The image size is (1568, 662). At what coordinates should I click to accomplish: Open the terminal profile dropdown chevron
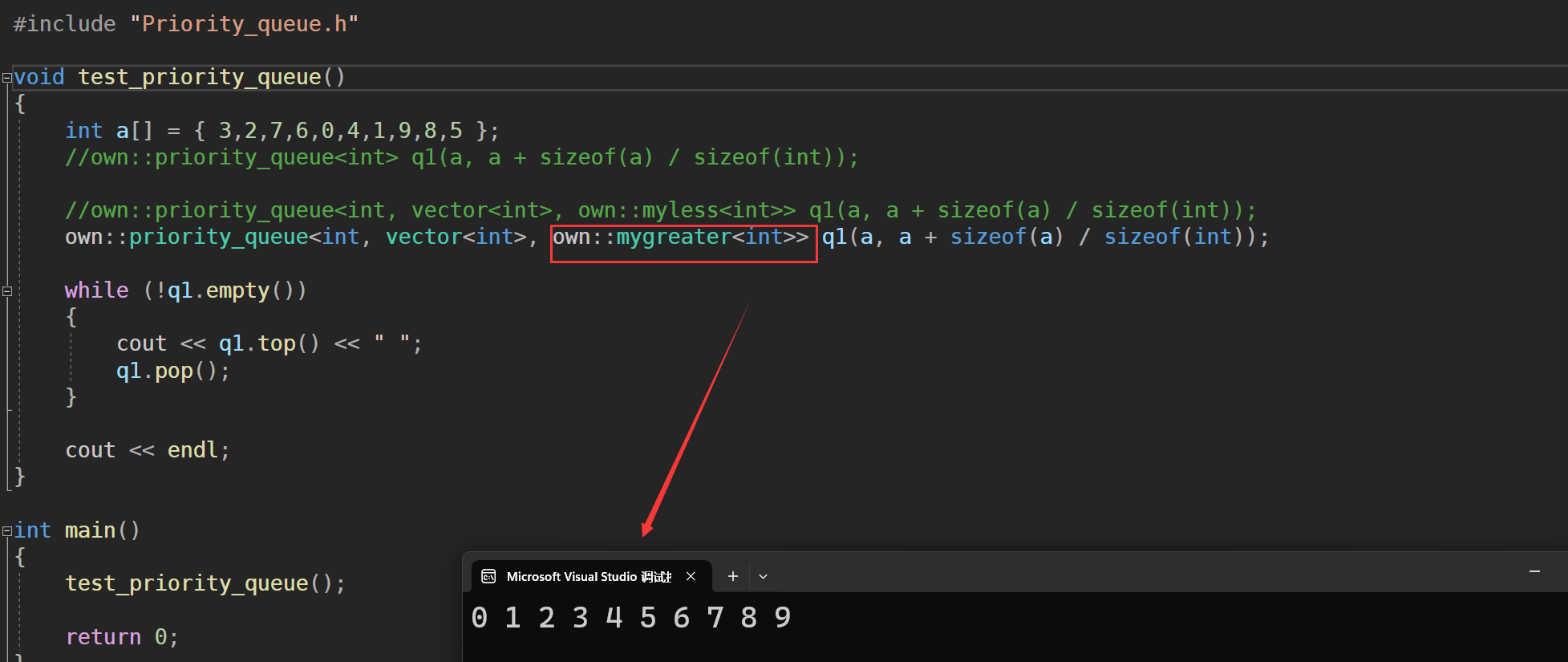pyautogui.click(x=763, y=576)
